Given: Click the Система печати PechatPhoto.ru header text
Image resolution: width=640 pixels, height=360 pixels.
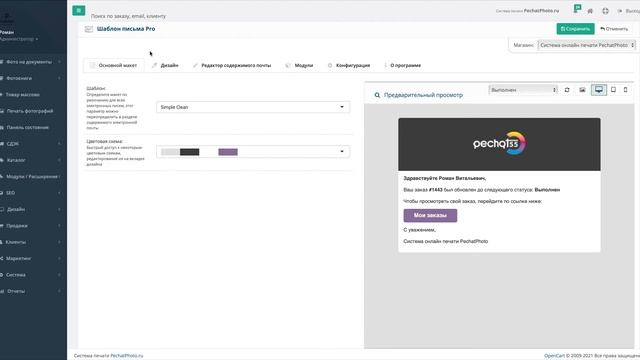Looking at the screenshot, I should 527,11.
